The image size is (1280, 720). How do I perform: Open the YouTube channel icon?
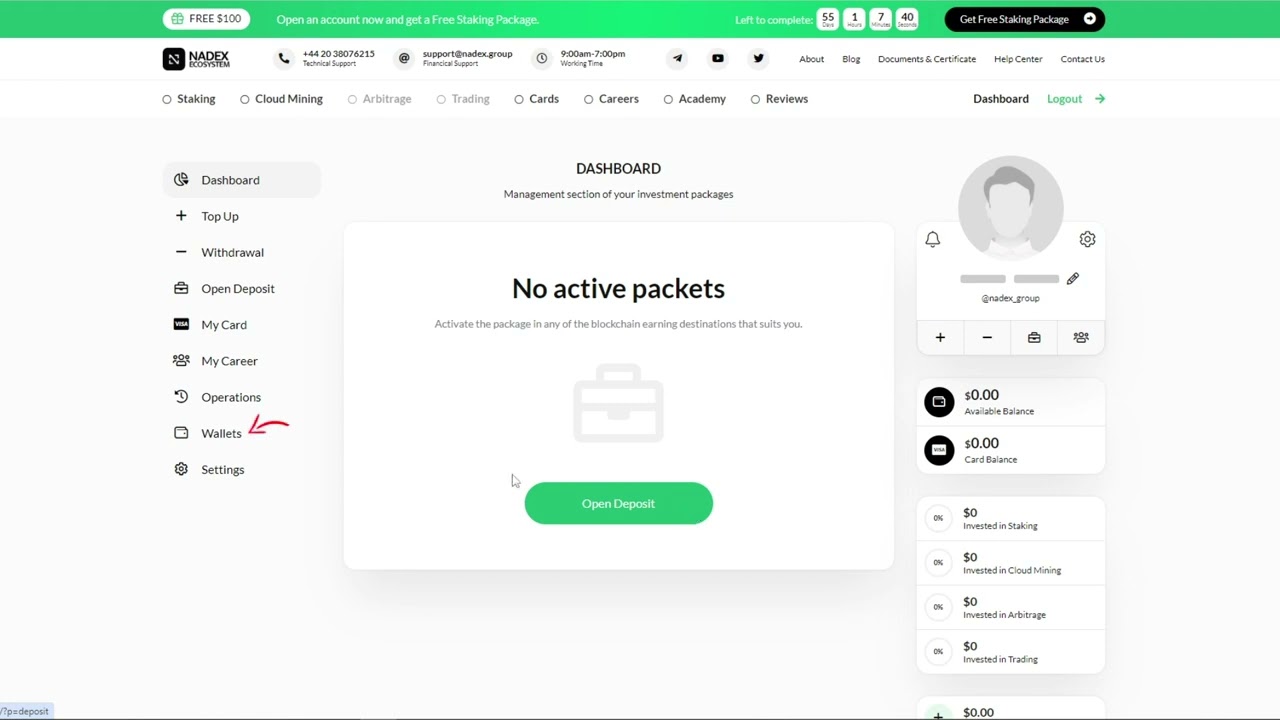coord(717,58)
